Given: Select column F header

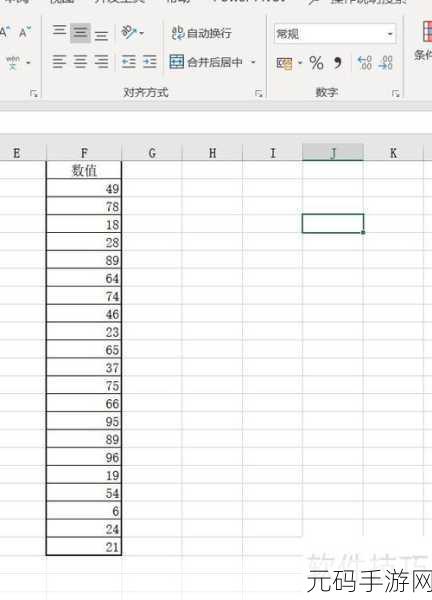Looking at the screenshot, I should pyautogui.click(x=84, y=153).
